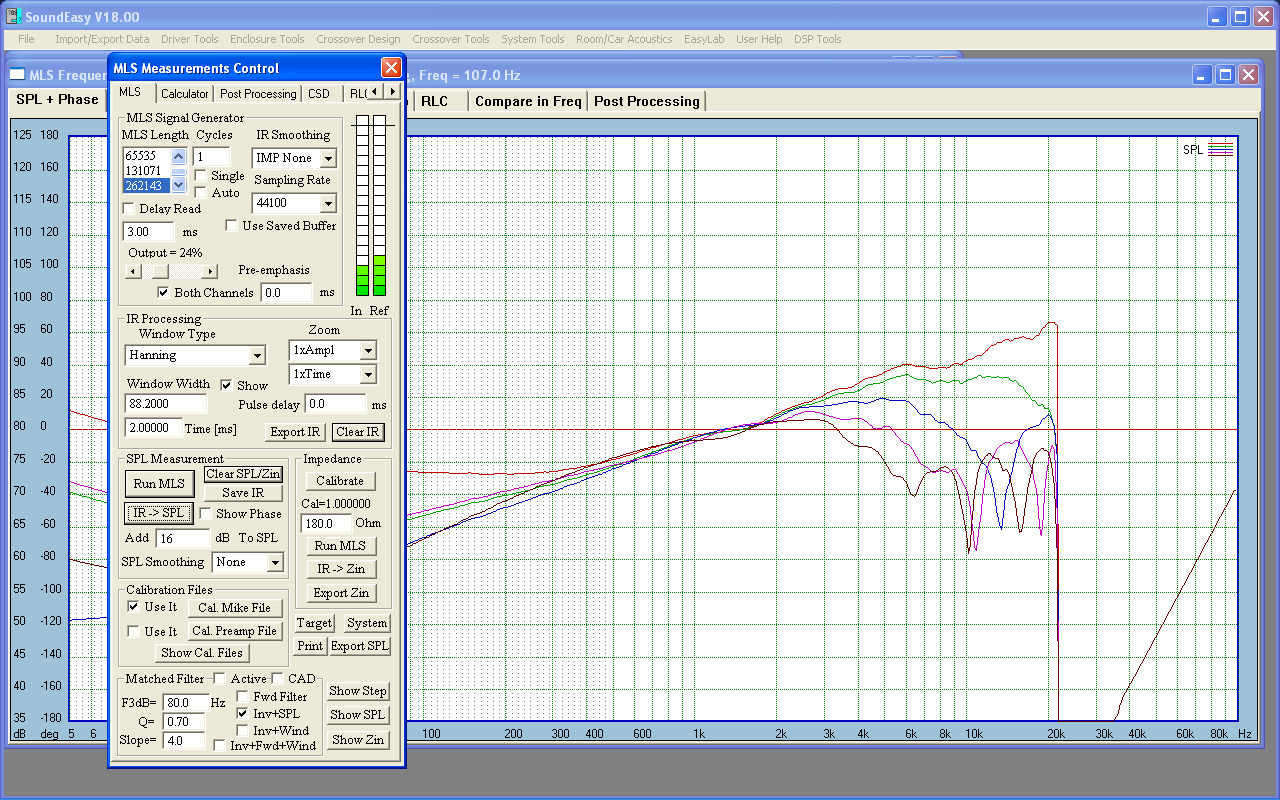Click the MLS Length list up arrow
Image resolution: width=1280 pixels, height=800 pixels.
178,156
